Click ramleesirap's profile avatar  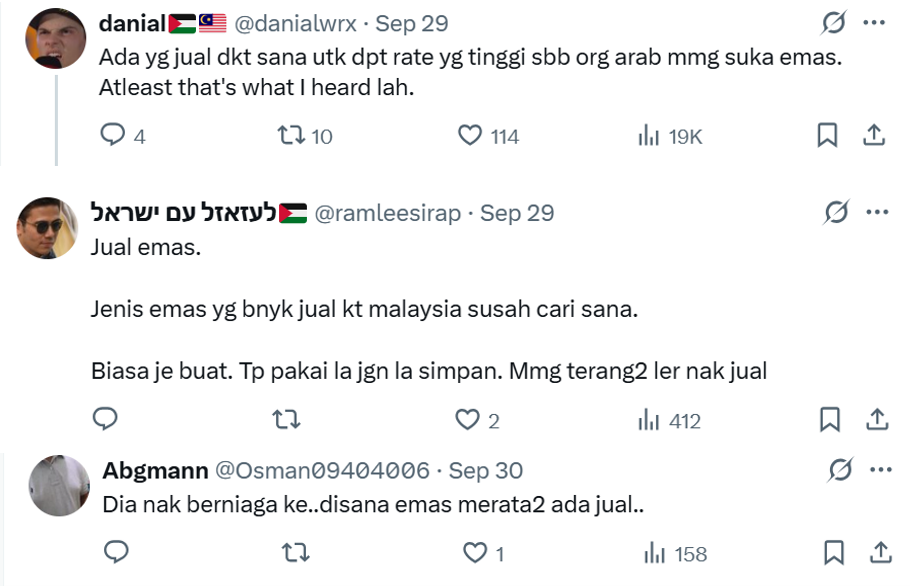(x=47, y=228)
